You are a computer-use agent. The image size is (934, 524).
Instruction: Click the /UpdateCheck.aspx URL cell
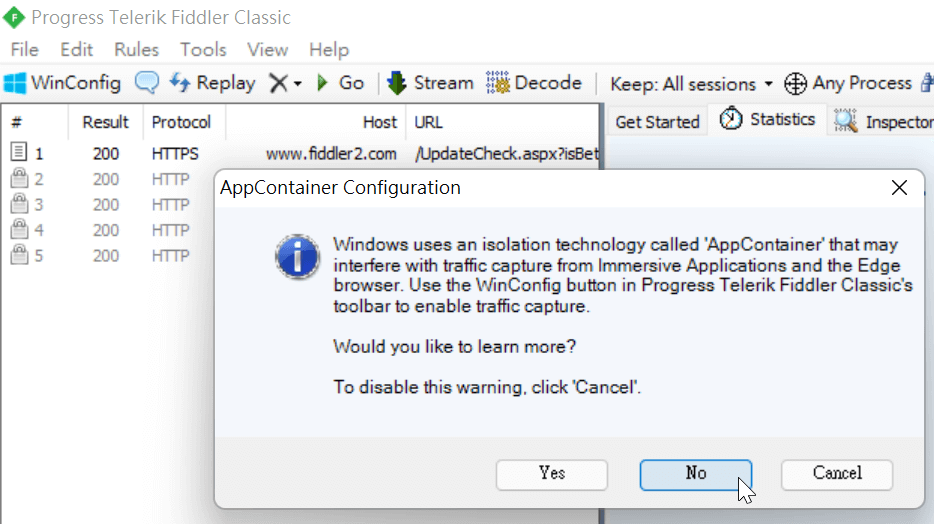(x=506, y=154)
